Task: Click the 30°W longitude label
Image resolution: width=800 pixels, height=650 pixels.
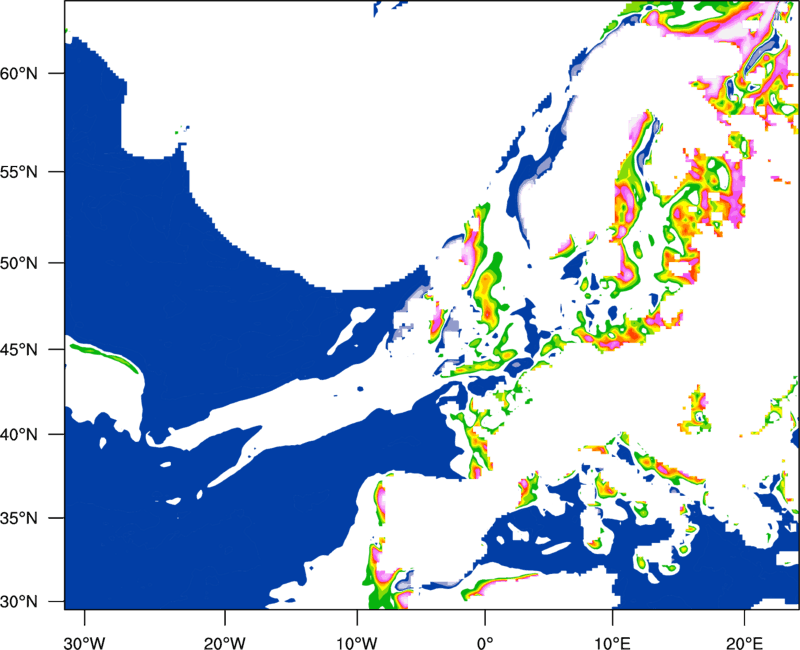Action: (85, 643)
